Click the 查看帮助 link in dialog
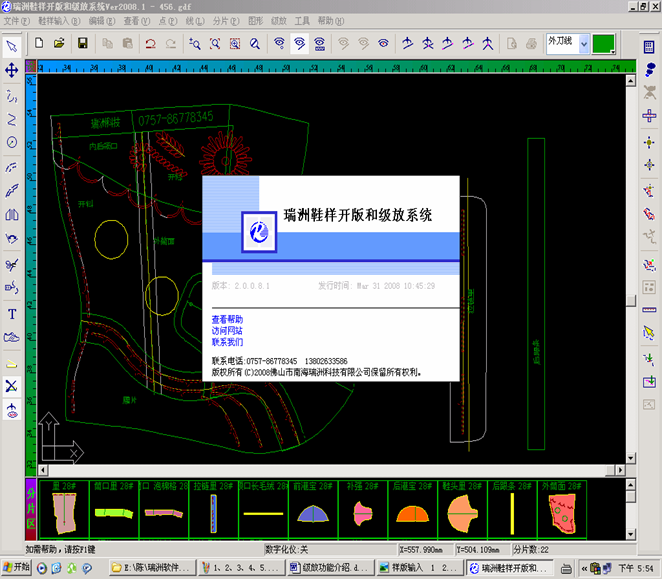 (227, 319)
